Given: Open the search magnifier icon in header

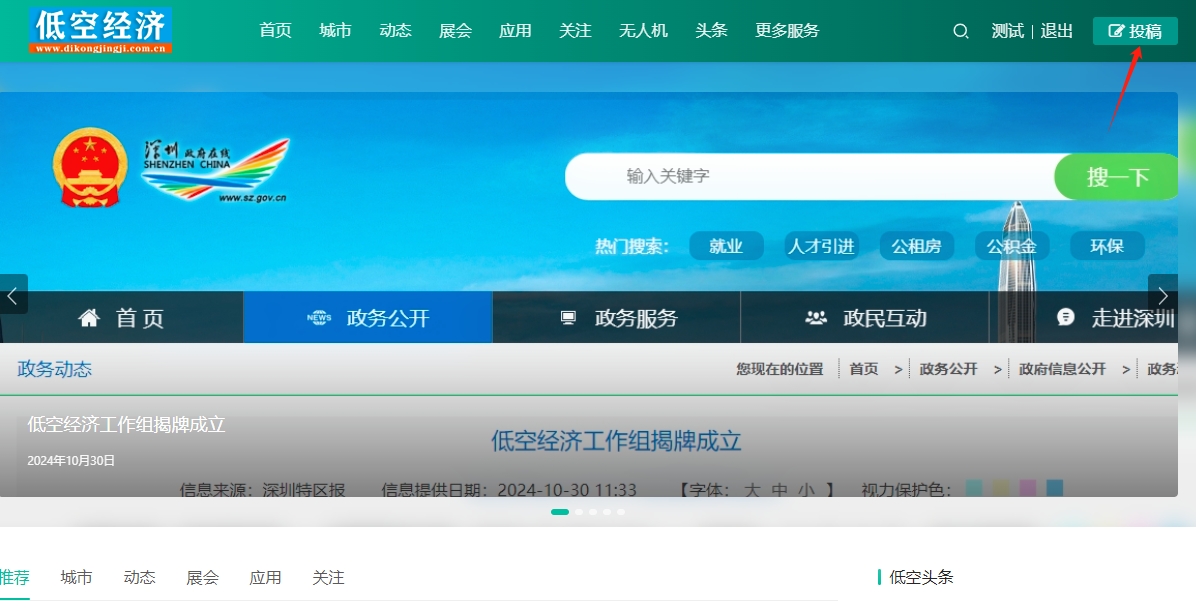Looking at the screenshot, I should [960, 31].
